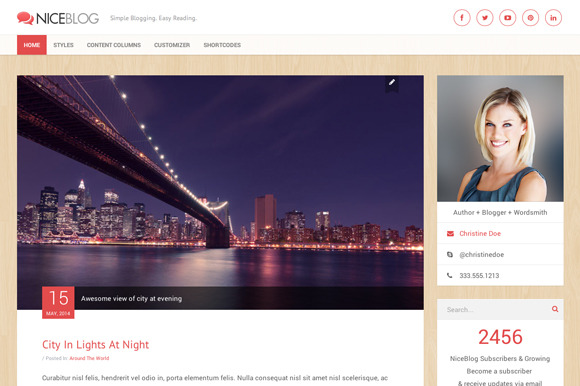The image size is (580, 386).
Task: Click the pencil icon on the featured image
Action: (392, 83)
